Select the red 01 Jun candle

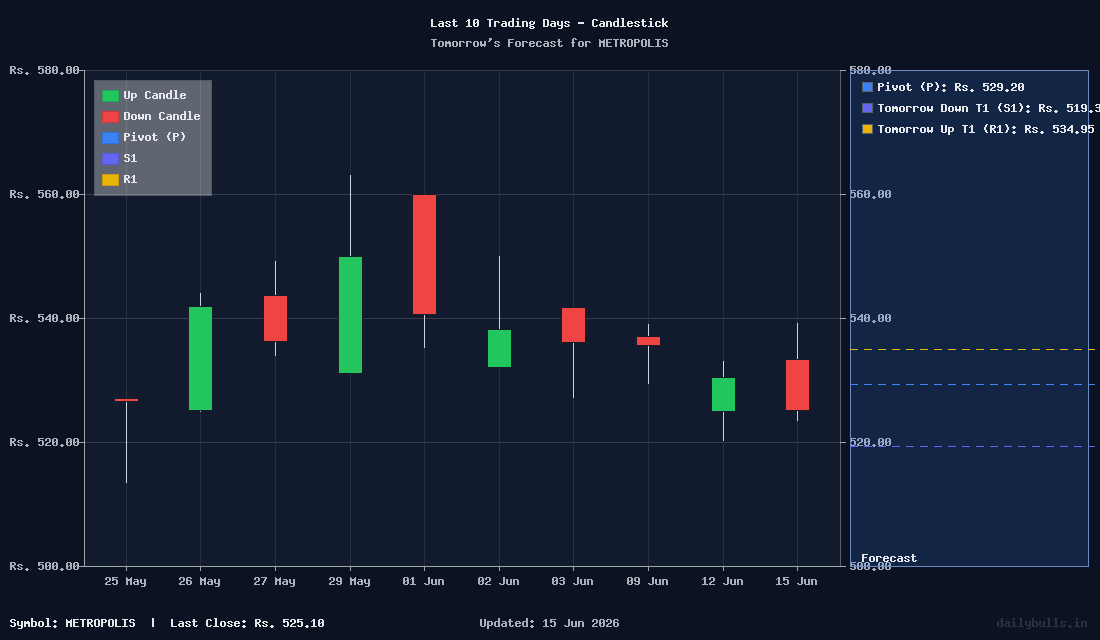click(424, 255)
